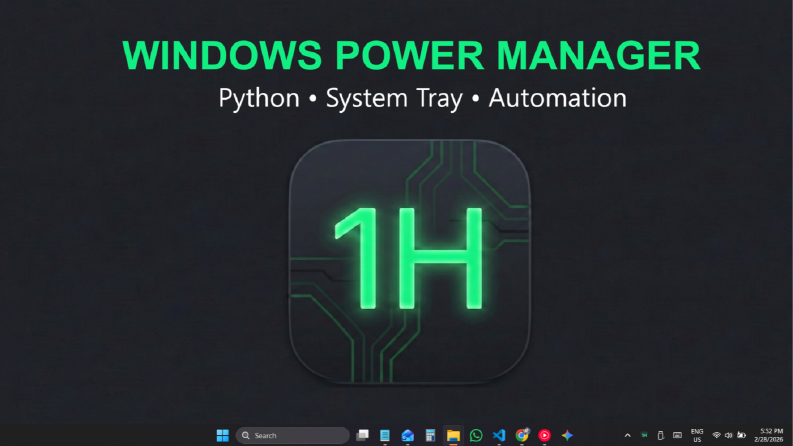Click the taskbar Search box

tap(292, 435)
